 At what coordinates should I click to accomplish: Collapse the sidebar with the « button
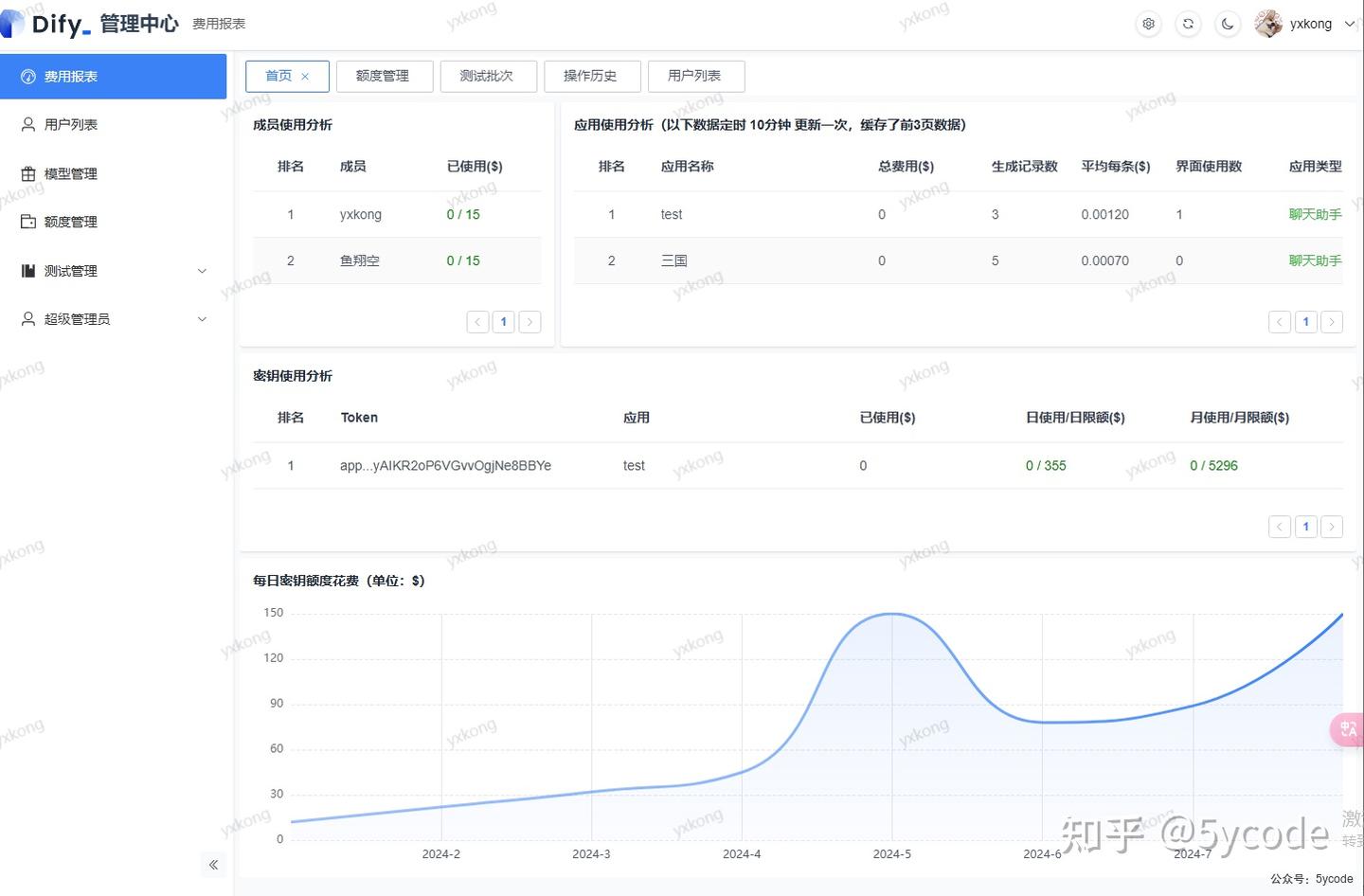click(213, 865)
